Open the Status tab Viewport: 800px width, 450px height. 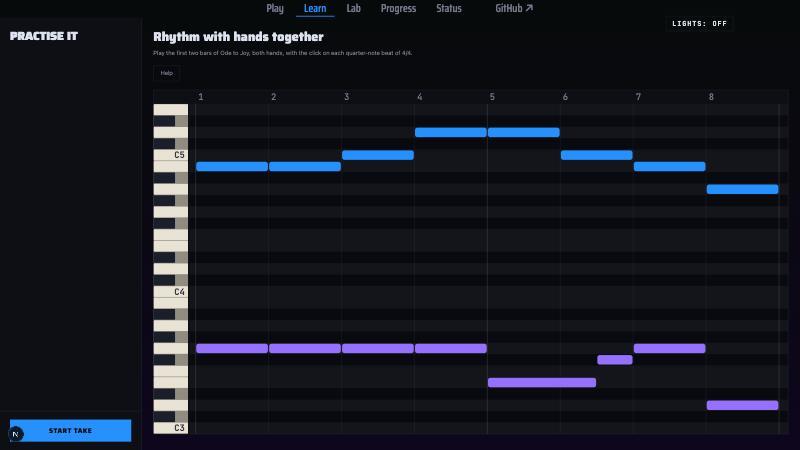(448, 8)
